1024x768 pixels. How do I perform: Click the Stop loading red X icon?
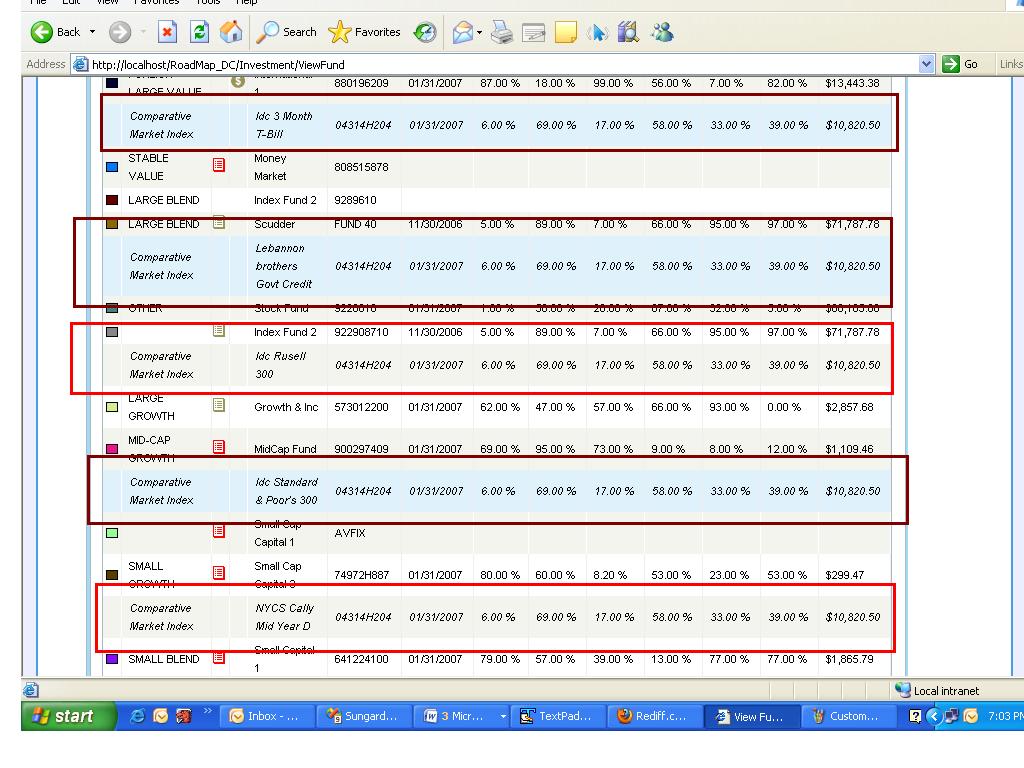pos(168,32)
